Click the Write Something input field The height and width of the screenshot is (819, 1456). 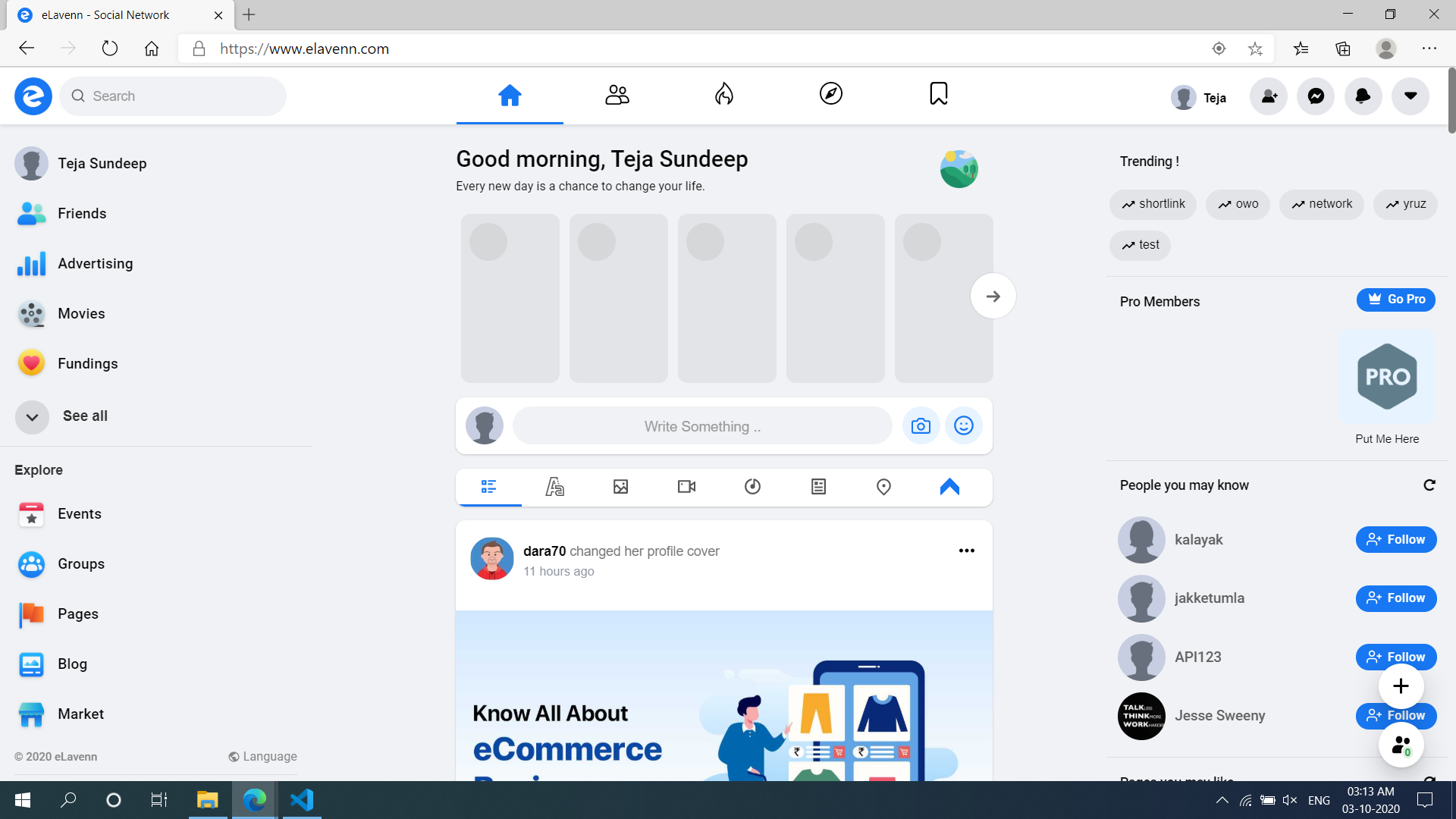pos(702,427)
